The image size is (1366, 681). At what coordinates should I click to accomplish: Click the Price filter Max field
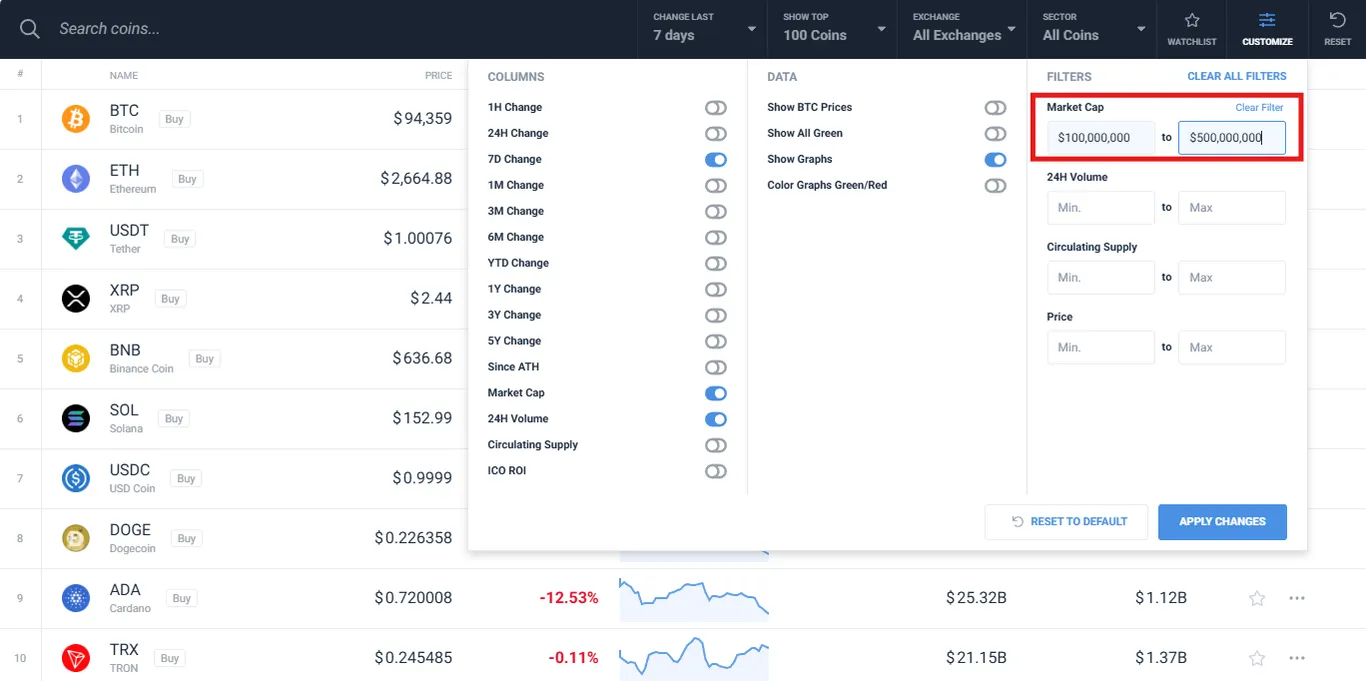click(x=1232, y=348)
